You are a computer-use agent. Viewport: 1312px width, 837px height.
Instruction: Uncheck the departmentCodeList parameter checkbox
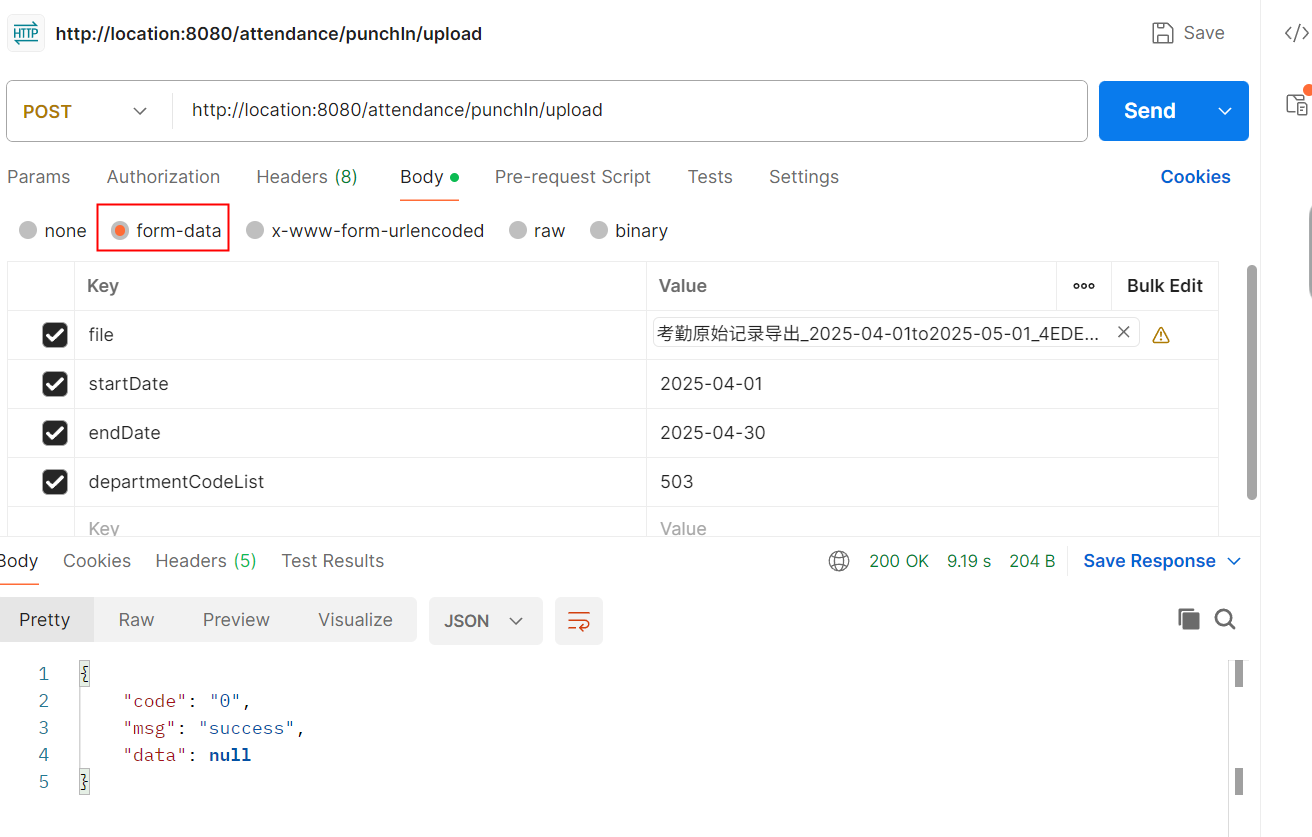click(x=55, y=482)
